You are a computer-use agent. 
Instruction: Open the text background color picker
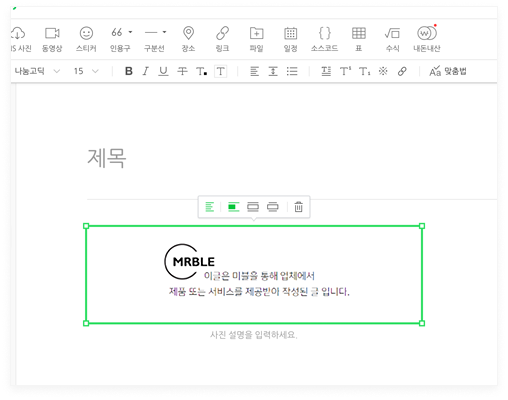point(220,71)
